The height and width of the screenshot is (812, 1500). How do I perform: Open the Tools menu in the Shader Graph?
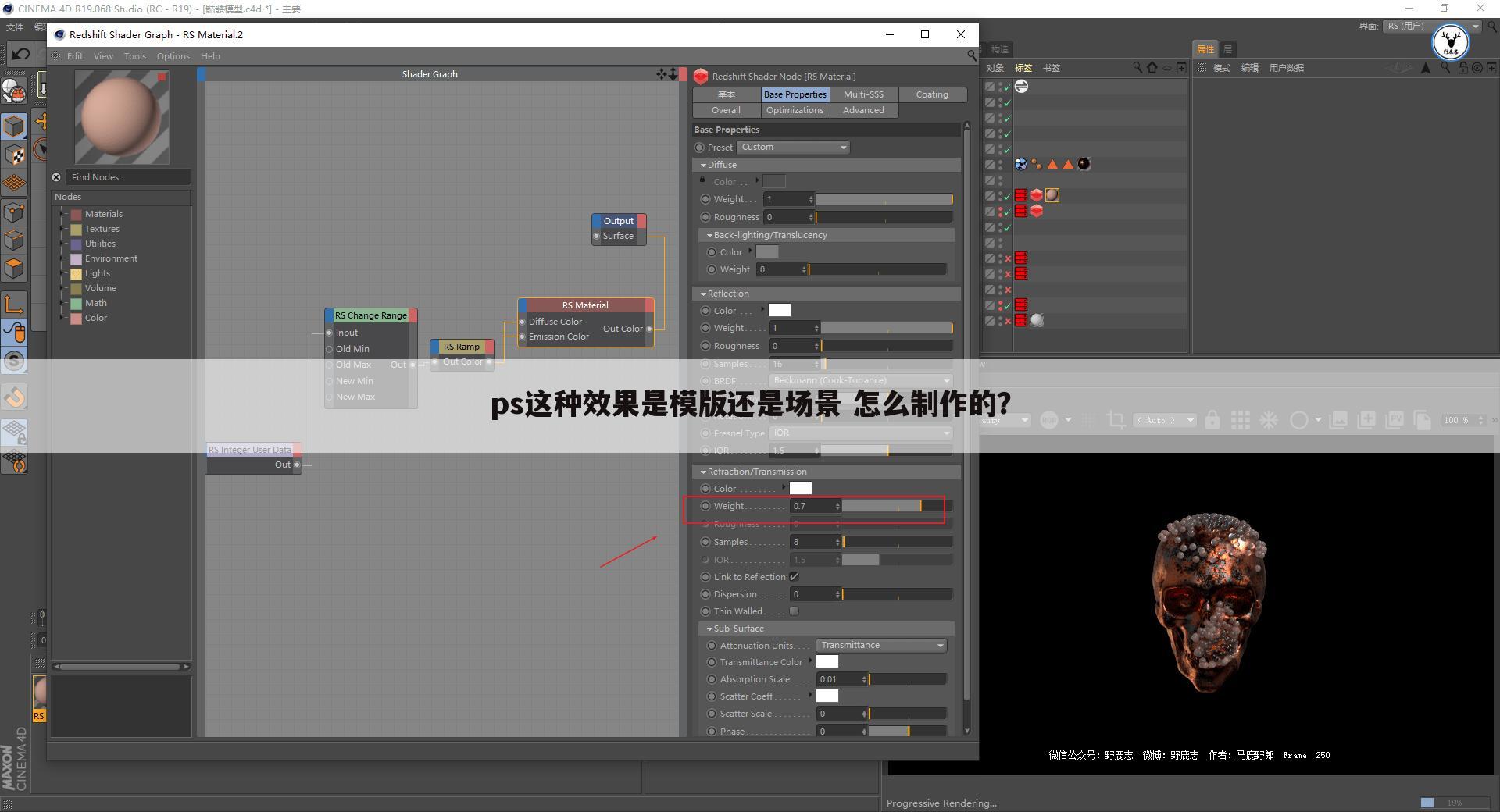[x=134, y=56]
